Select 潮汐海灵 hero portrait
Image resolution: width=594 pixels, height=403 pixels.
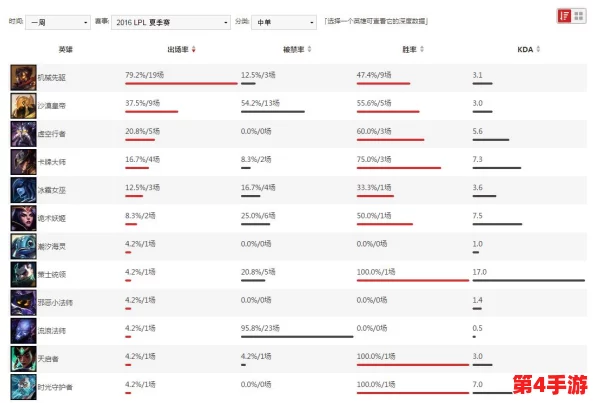[x=23, y=246]
